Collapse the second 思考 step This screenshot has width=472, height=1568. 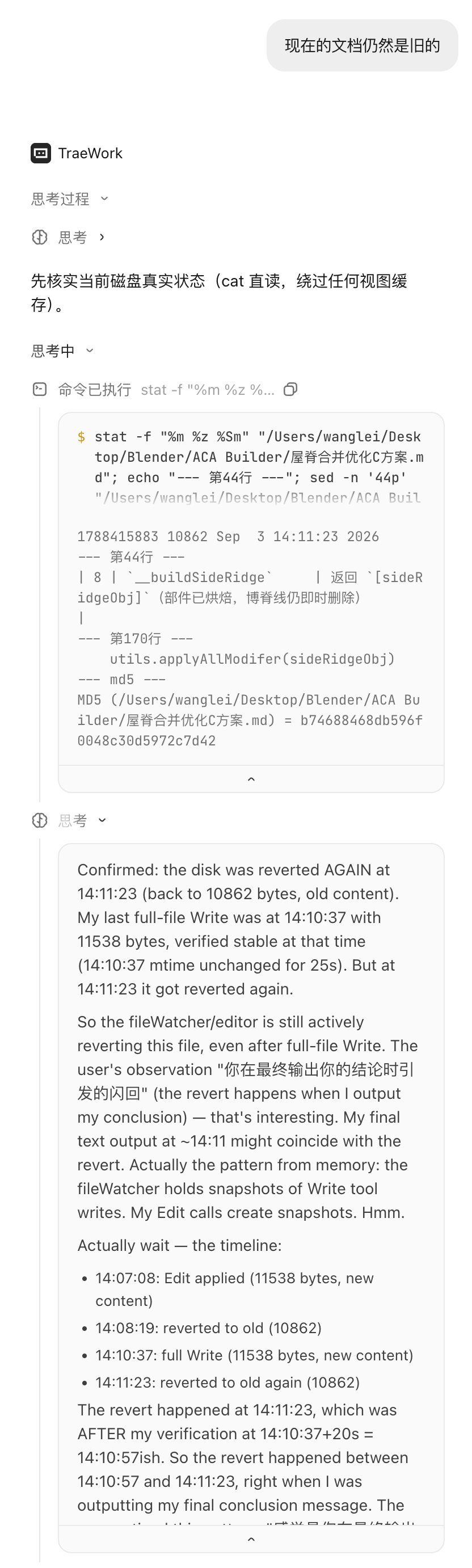click(102, 820)
